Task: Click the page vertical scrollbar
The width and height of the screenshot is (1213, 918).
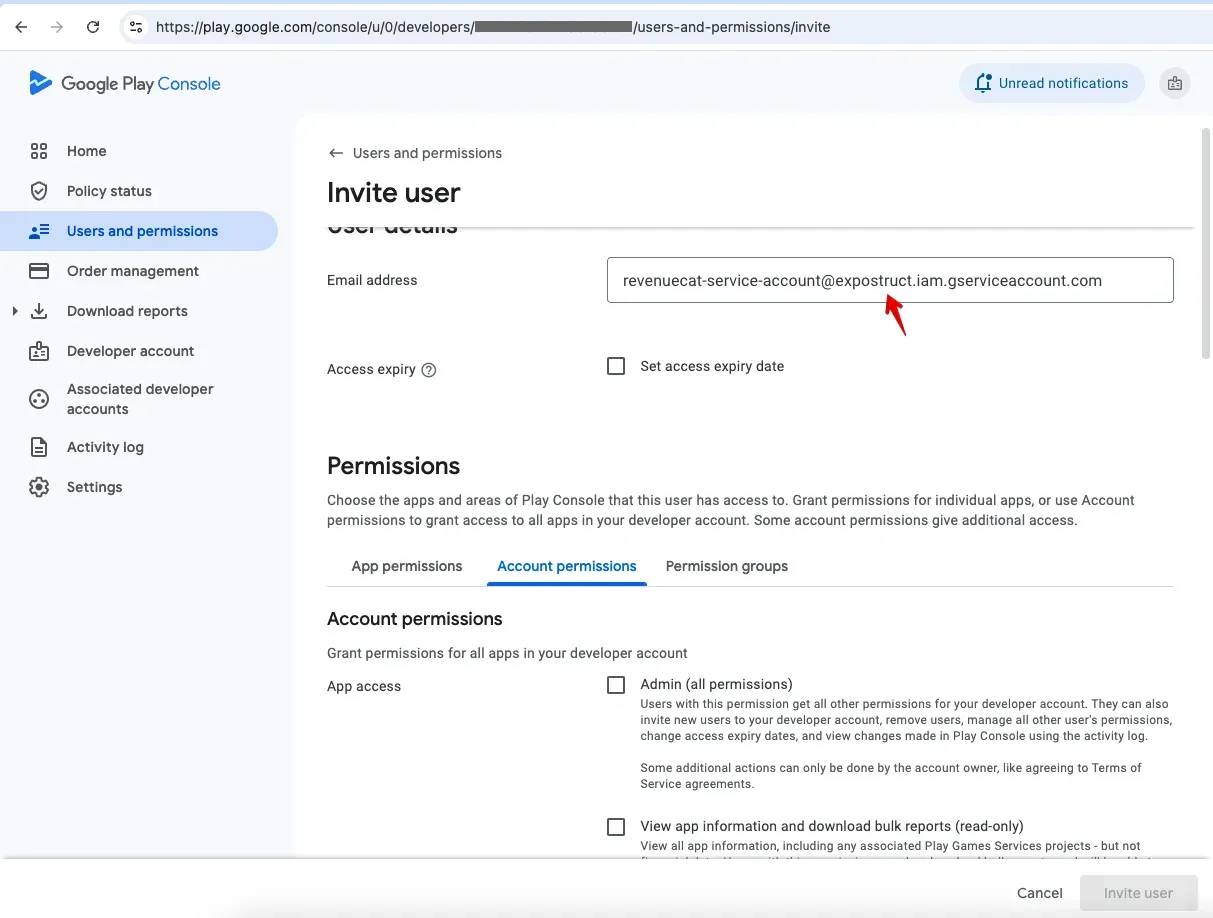Action: click(x=1205, y=242)
